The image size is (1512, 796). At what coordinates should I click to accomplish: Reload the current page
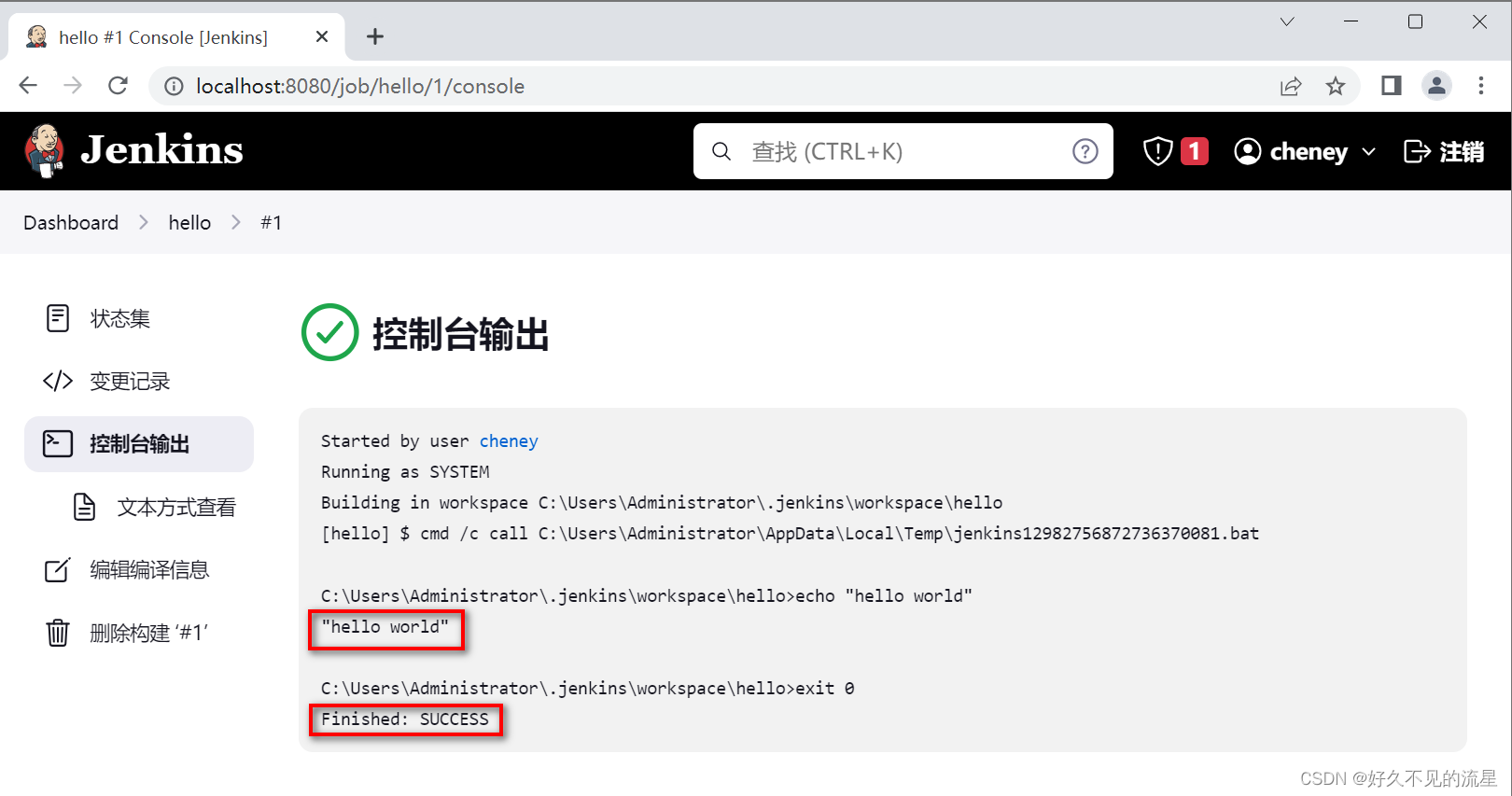coord(118,86)
